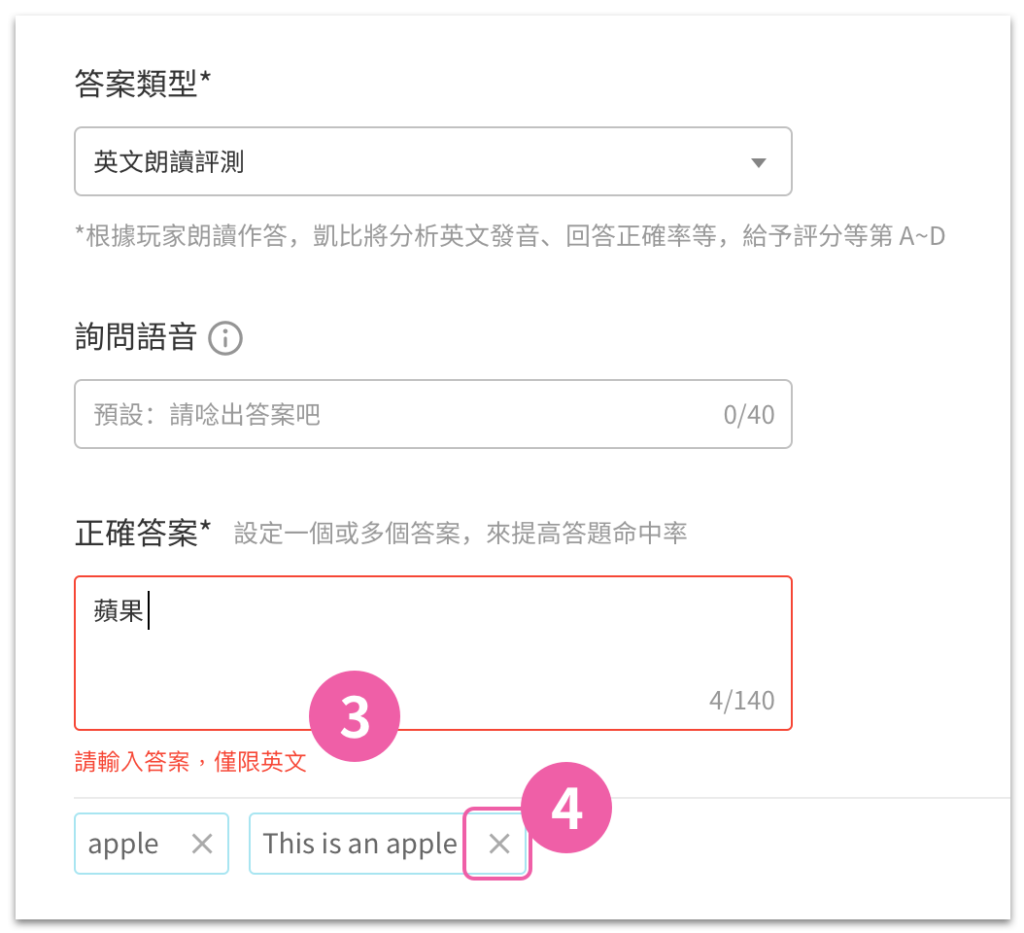Click the 'This is an apple' chip text
The height and width of the screenshot is (933, 1024).
coord(360,844)
